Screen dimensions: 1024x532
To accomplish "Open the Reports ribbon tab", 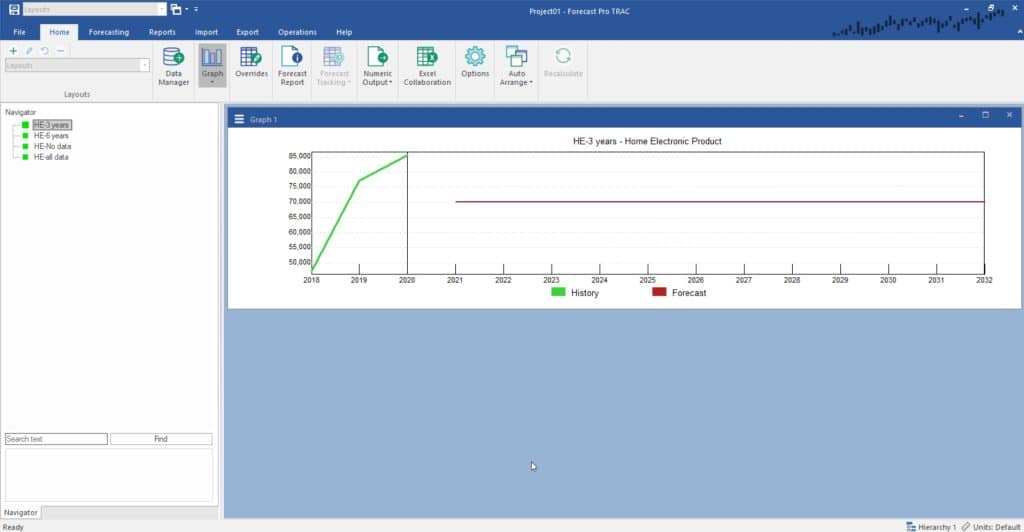I will 162,32.
